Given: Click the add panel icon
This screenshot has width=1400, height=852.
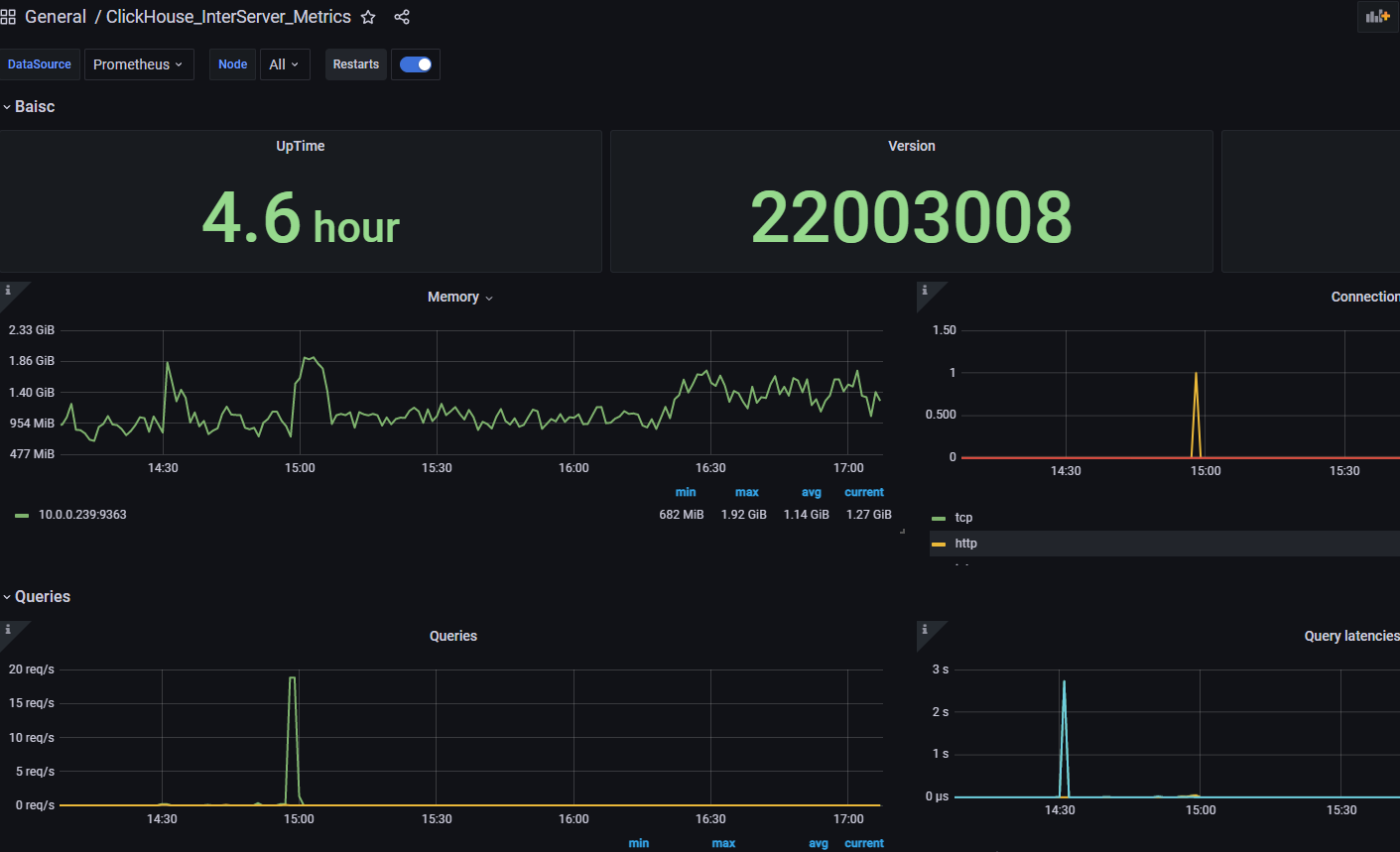Looking at the screenshot, I should tap(1377, 16).
